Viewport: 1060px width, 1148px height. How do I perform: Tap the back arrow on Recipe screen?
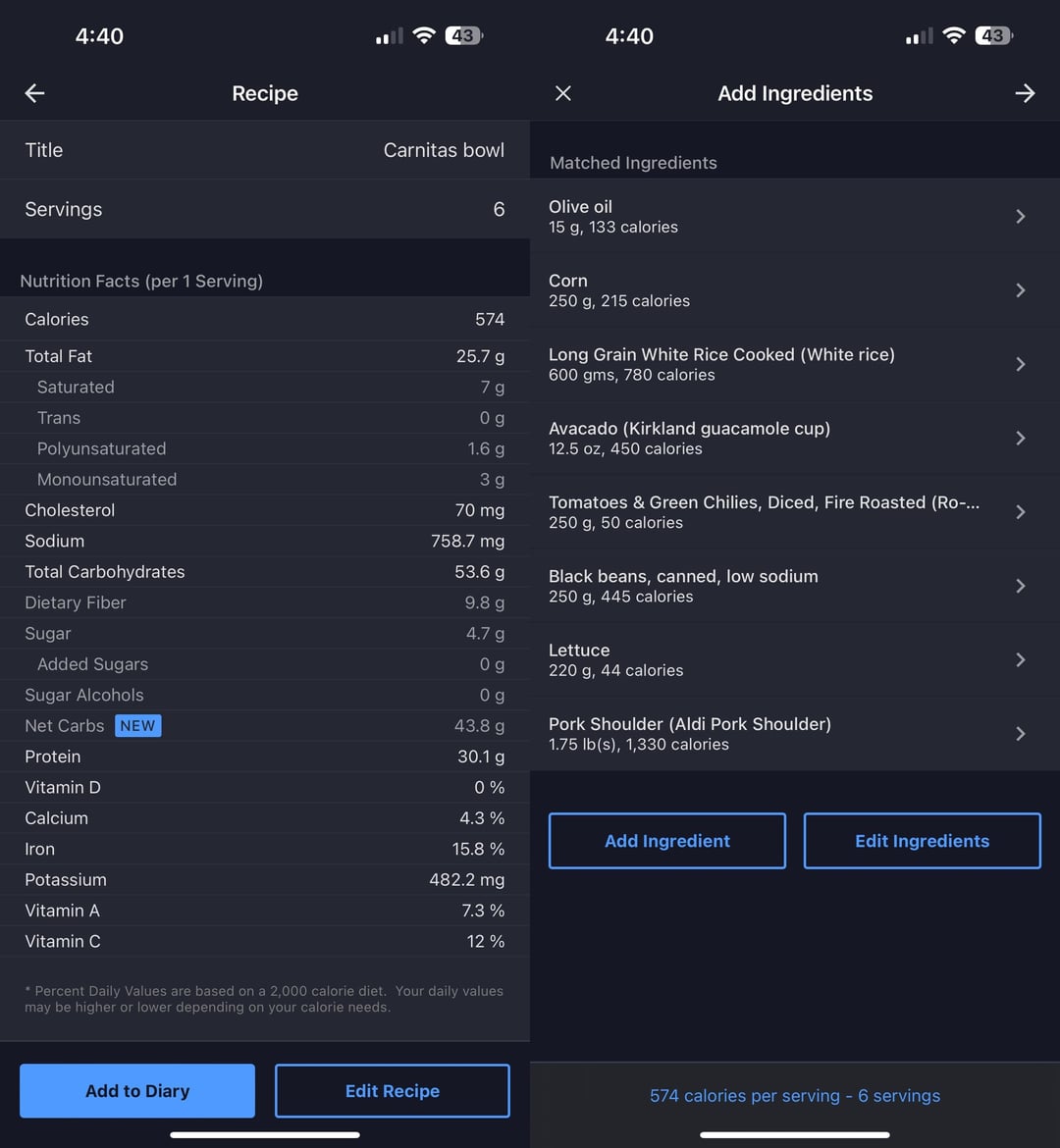tap(34, 93)
